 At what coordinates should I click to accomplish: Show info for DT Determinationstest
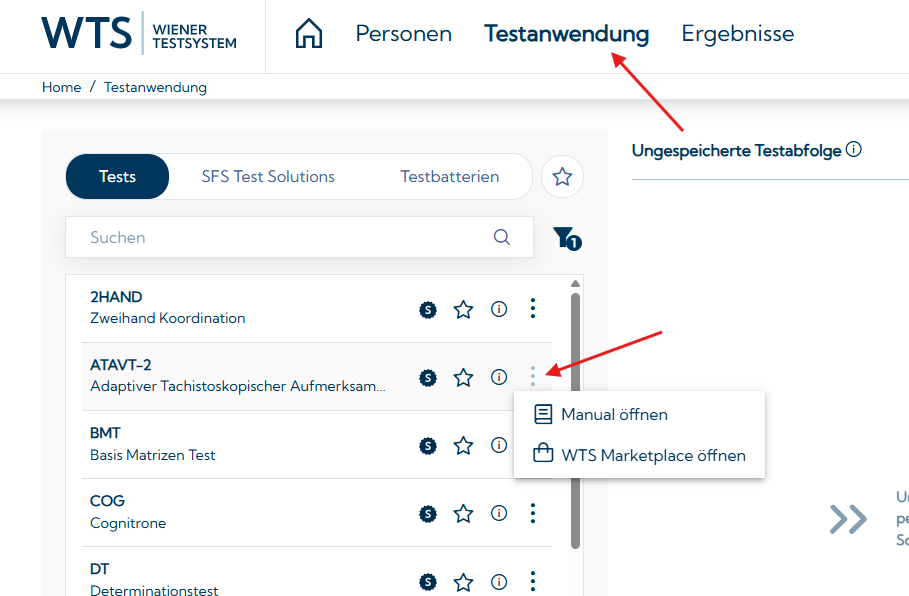coord(499,582)
